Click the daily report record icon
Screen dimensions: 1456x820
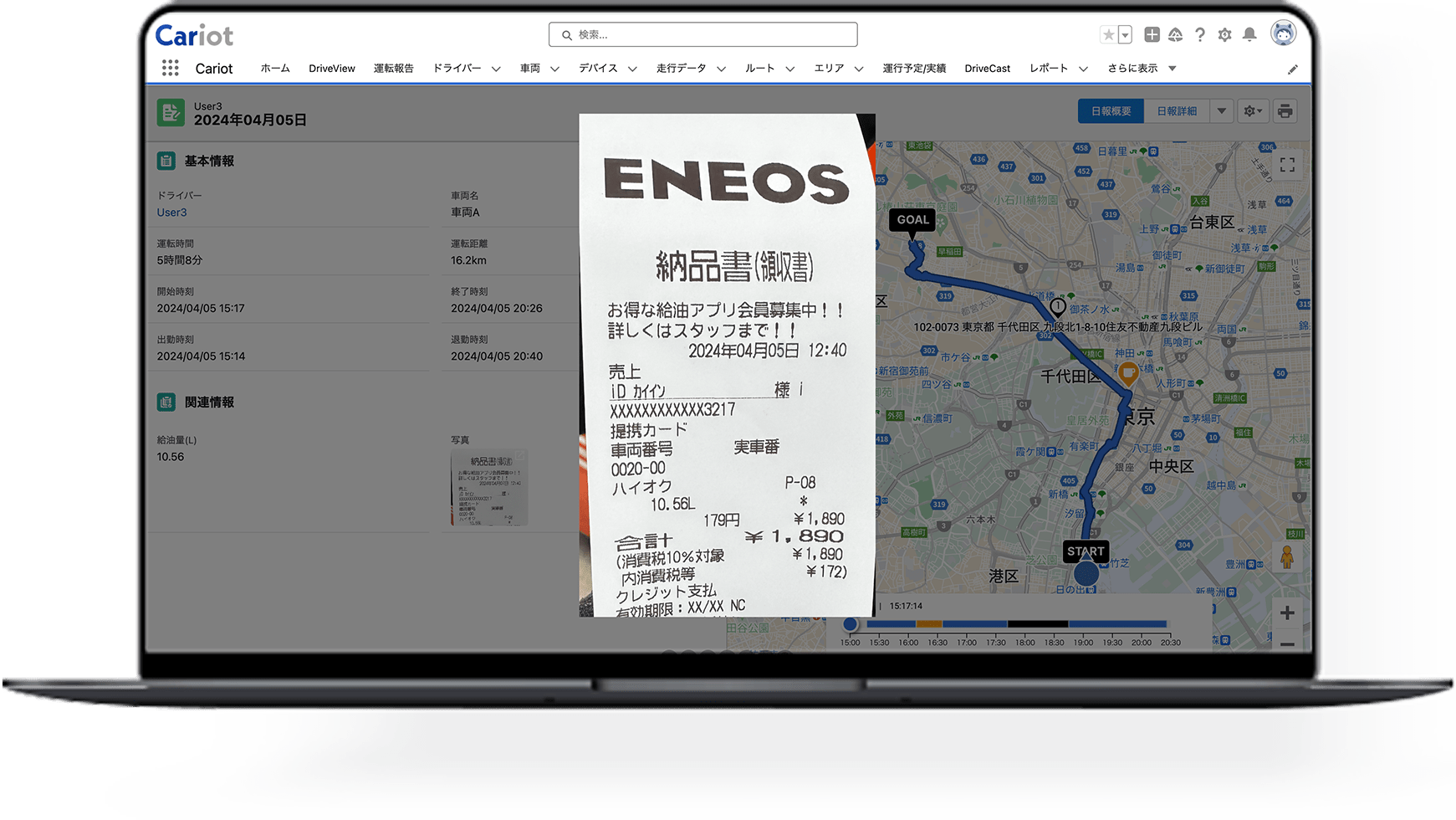[x=171, y=113]
